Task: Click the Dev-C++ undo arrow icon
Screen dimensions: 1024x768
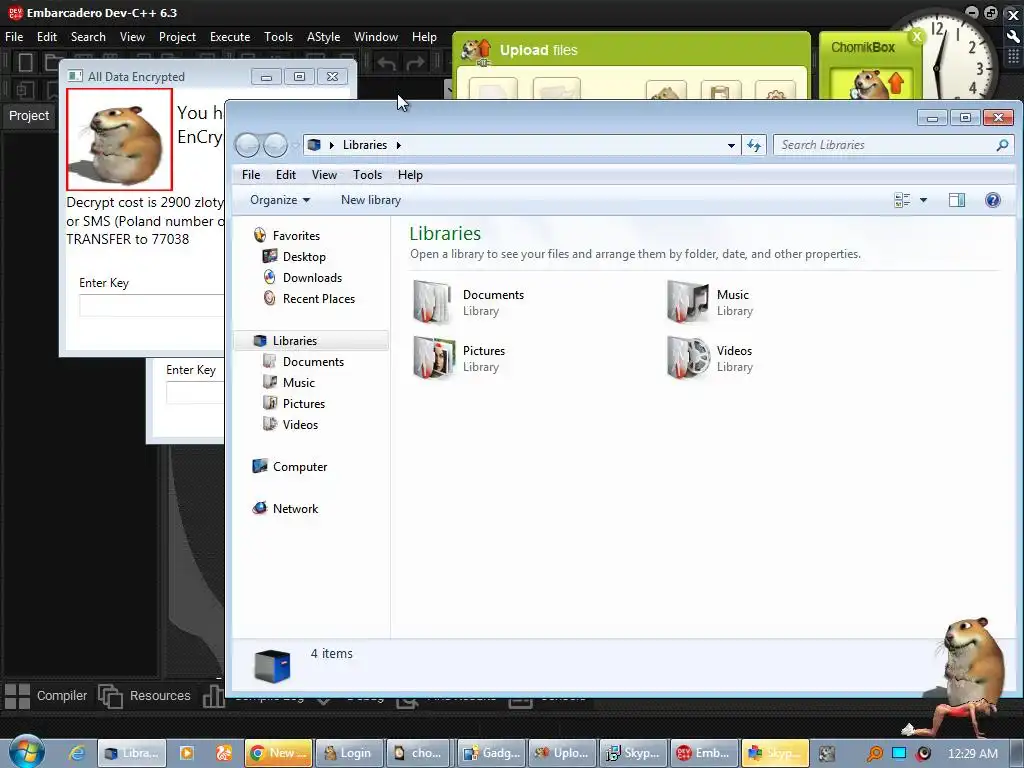Action: click(386, 63)
